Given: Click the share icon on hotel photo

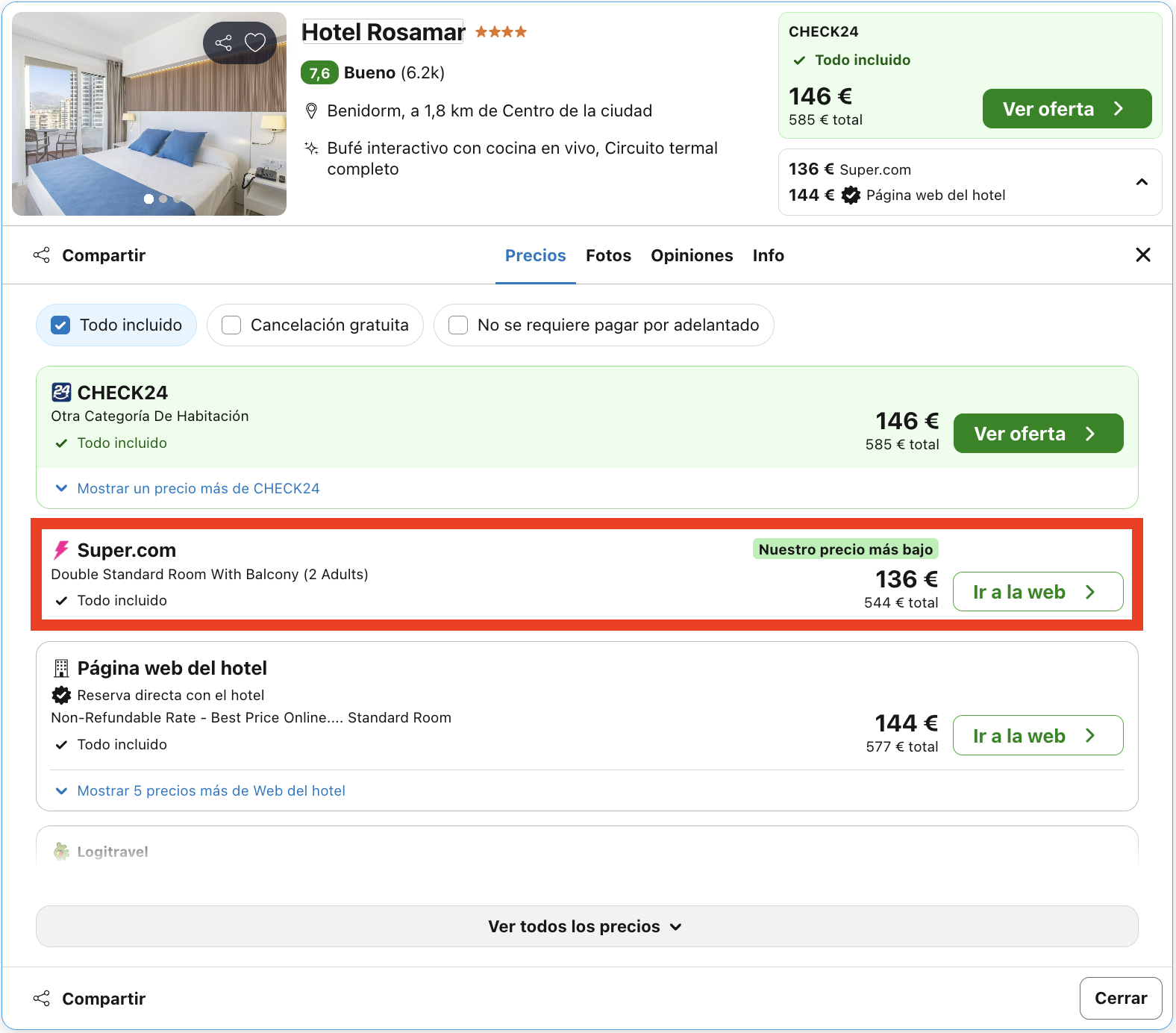Looking at the screenshot, I should tap(223, 43).
